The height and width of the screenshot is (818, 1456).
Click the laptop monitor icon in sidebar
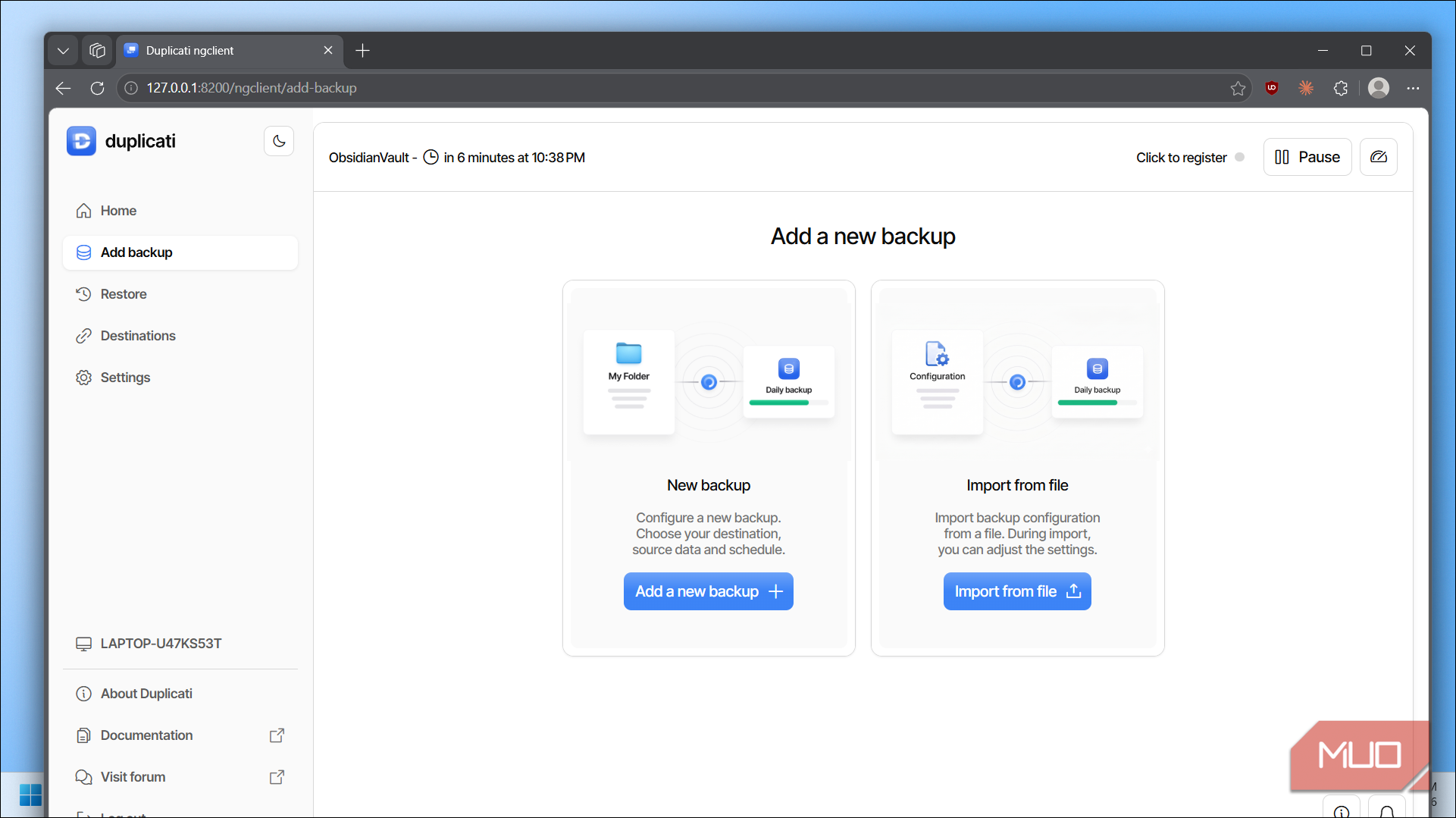point(83,644)
